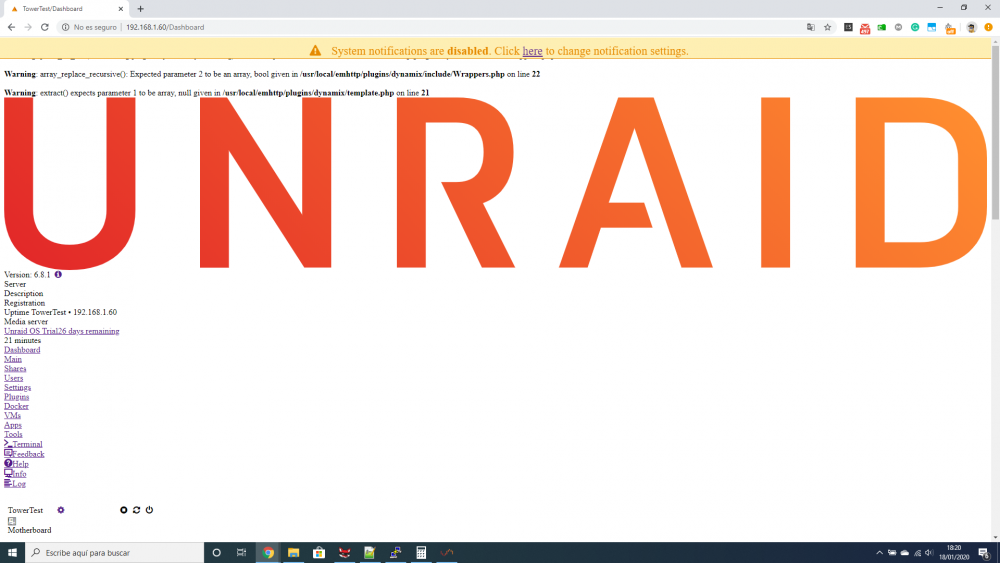
Task: Open the Dashboard link
Action: point(22,349)
